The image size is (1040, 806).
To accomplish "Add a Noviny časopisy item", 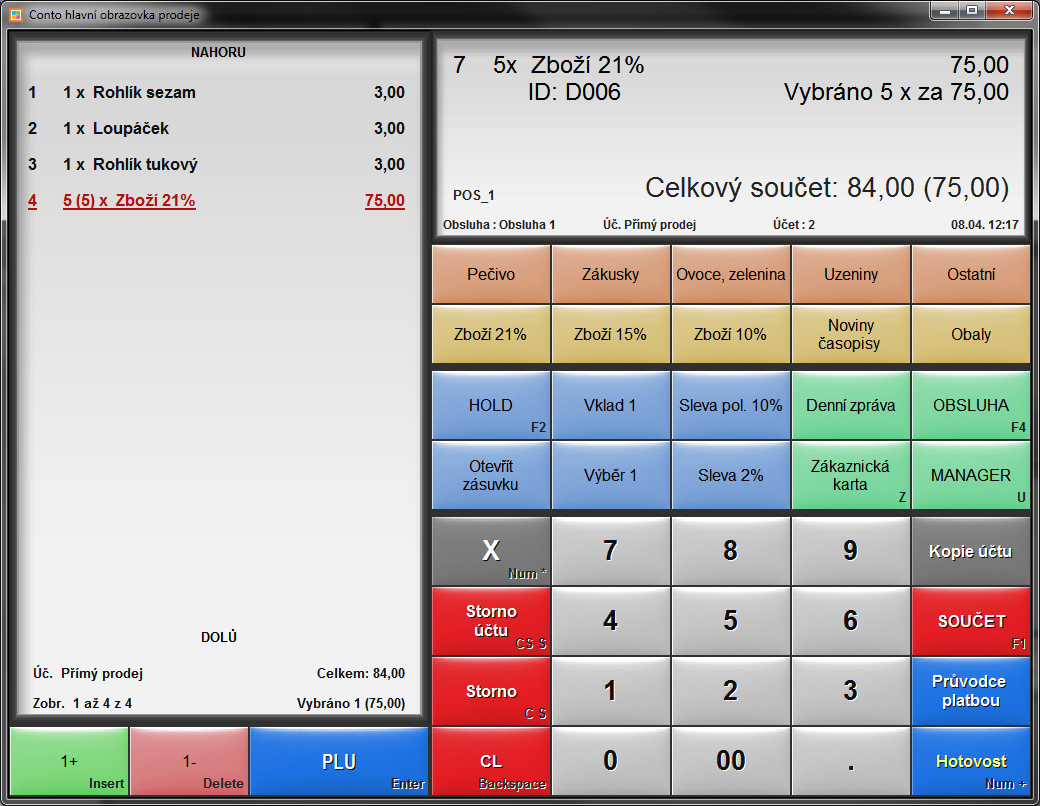I will 851,334.
